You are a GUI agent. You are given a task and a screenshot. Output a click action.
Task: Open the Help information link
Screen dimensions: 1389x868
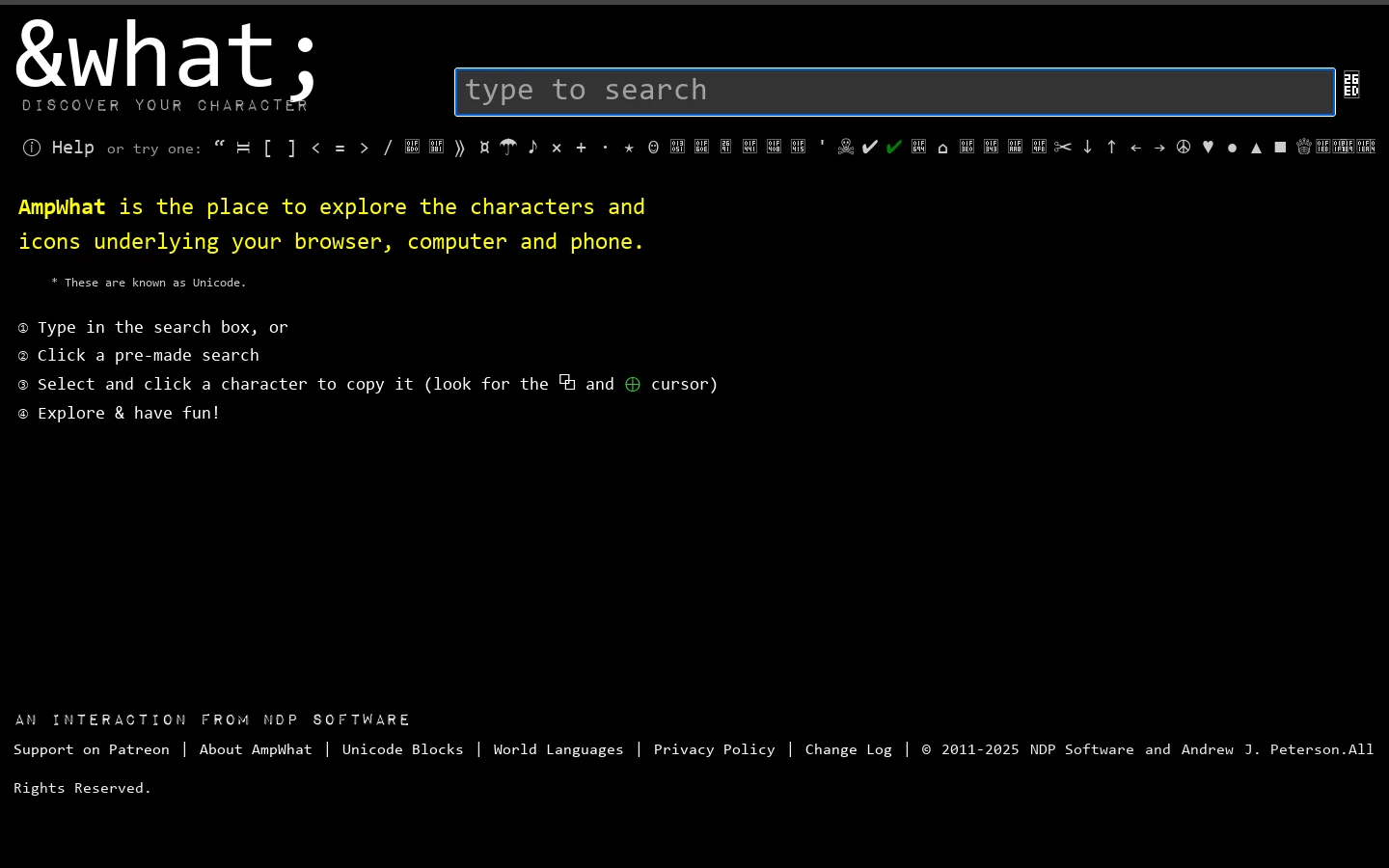pos(59,148)
